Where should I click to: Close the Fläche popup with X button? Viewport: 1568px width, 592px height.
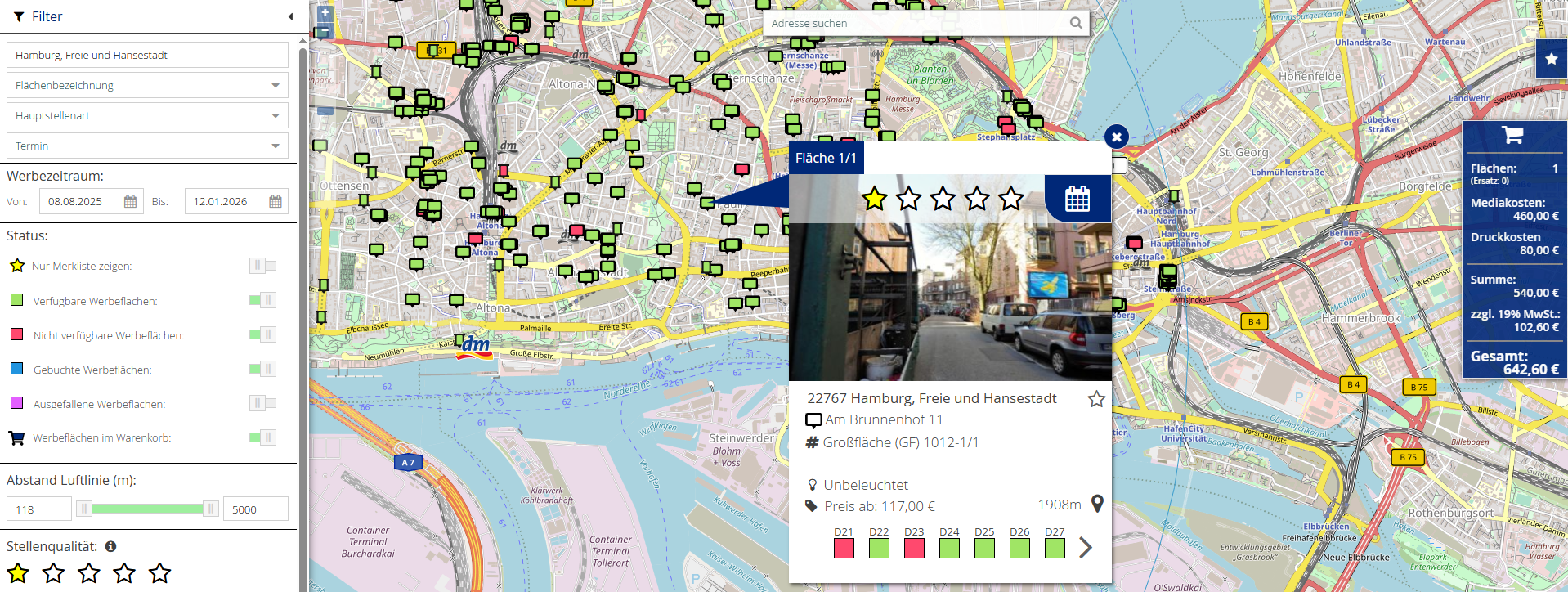point(1116,137)
